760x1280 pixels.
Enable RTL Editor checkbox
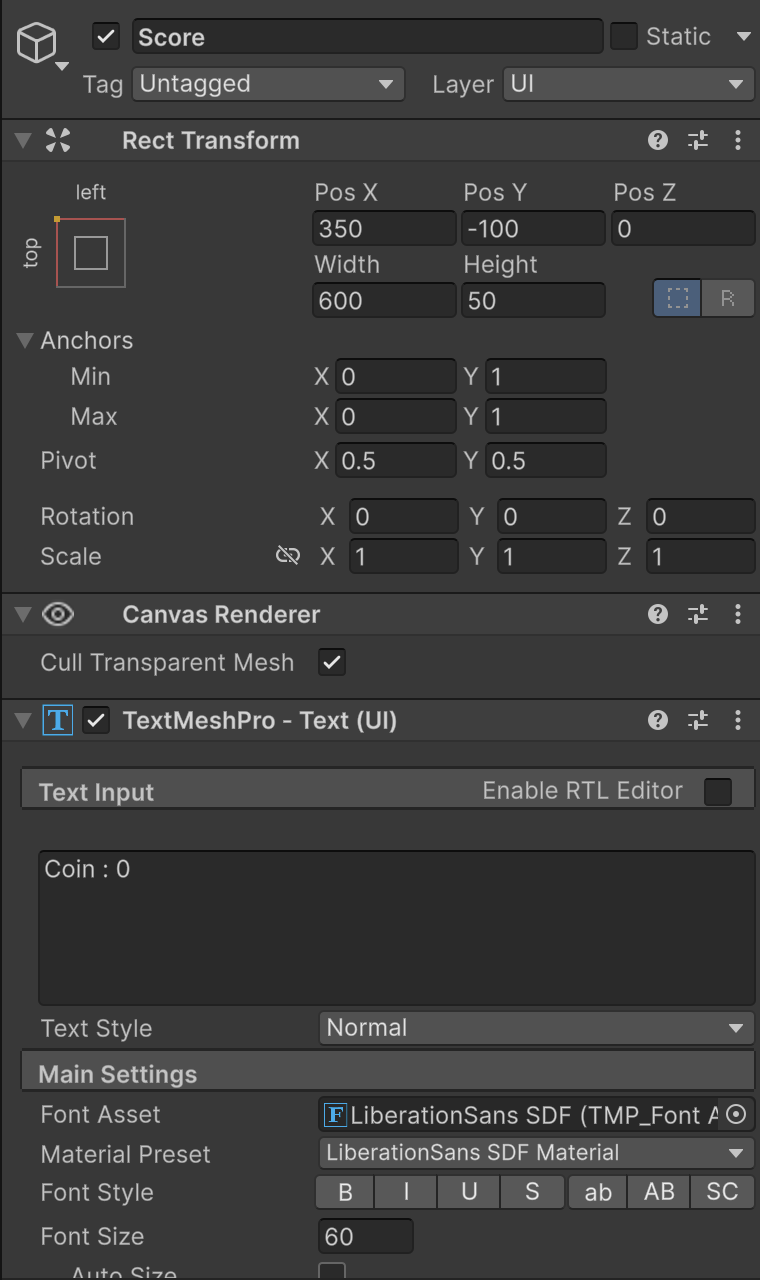pos(718,791)
